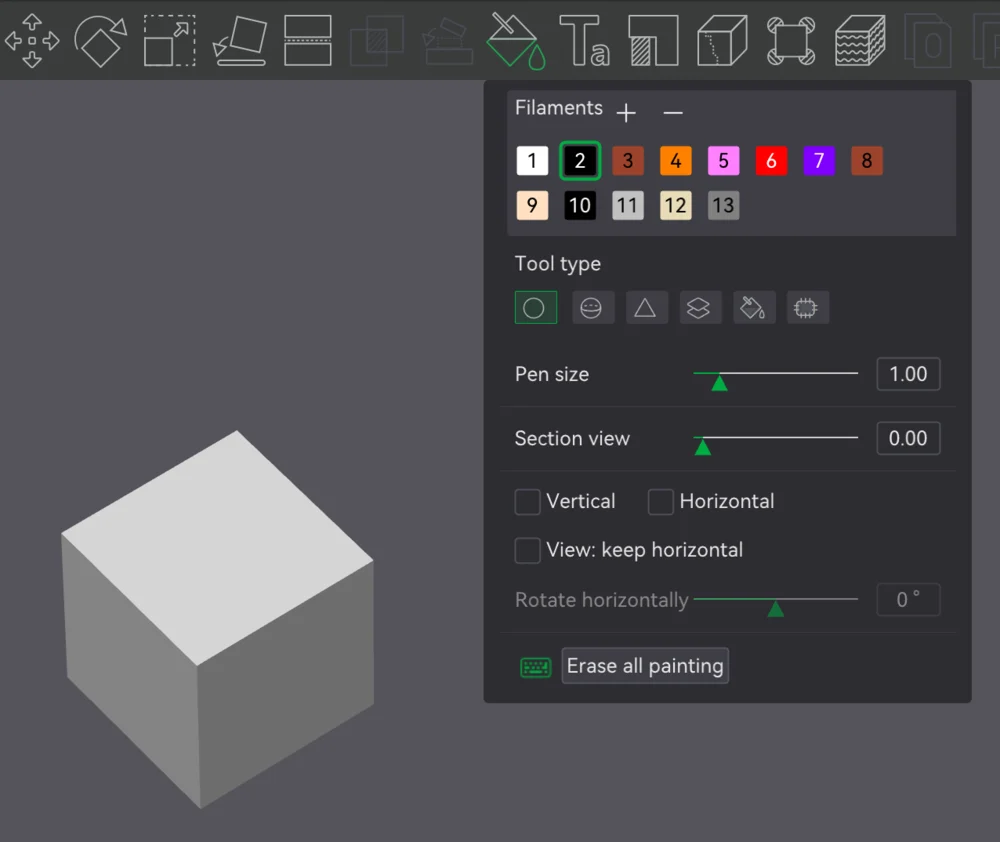Click the "Pen size" label
This screenshot has width=1000, height=842.
coord(552,374)
